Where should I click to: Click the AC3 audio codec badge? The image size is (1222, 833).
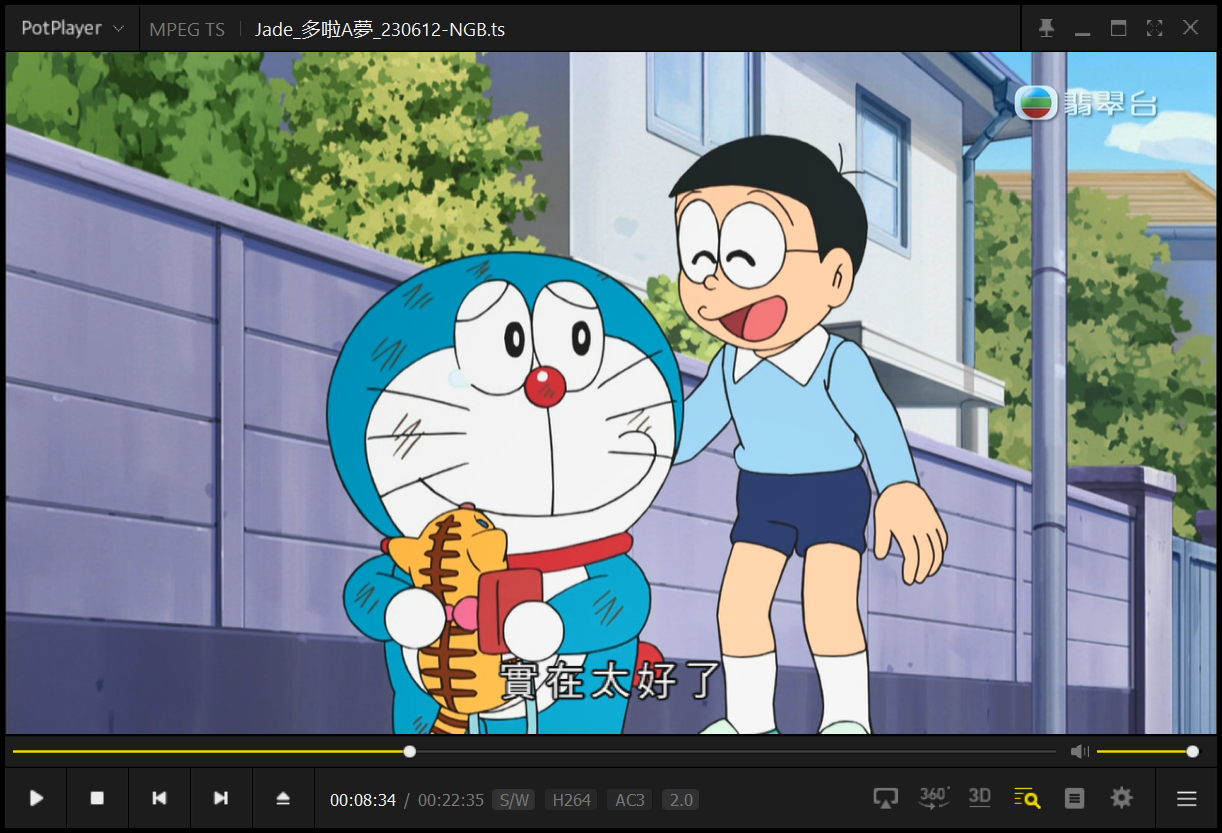pos(630,800)
